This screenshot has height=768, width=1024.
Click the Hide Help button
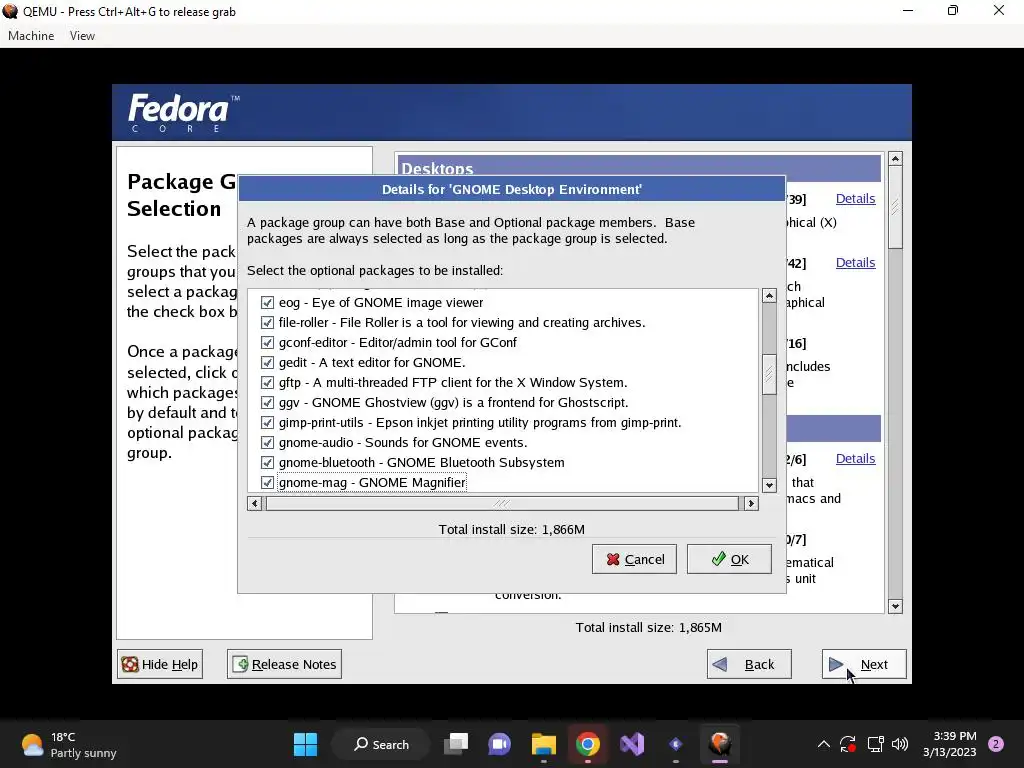point(160,664)
